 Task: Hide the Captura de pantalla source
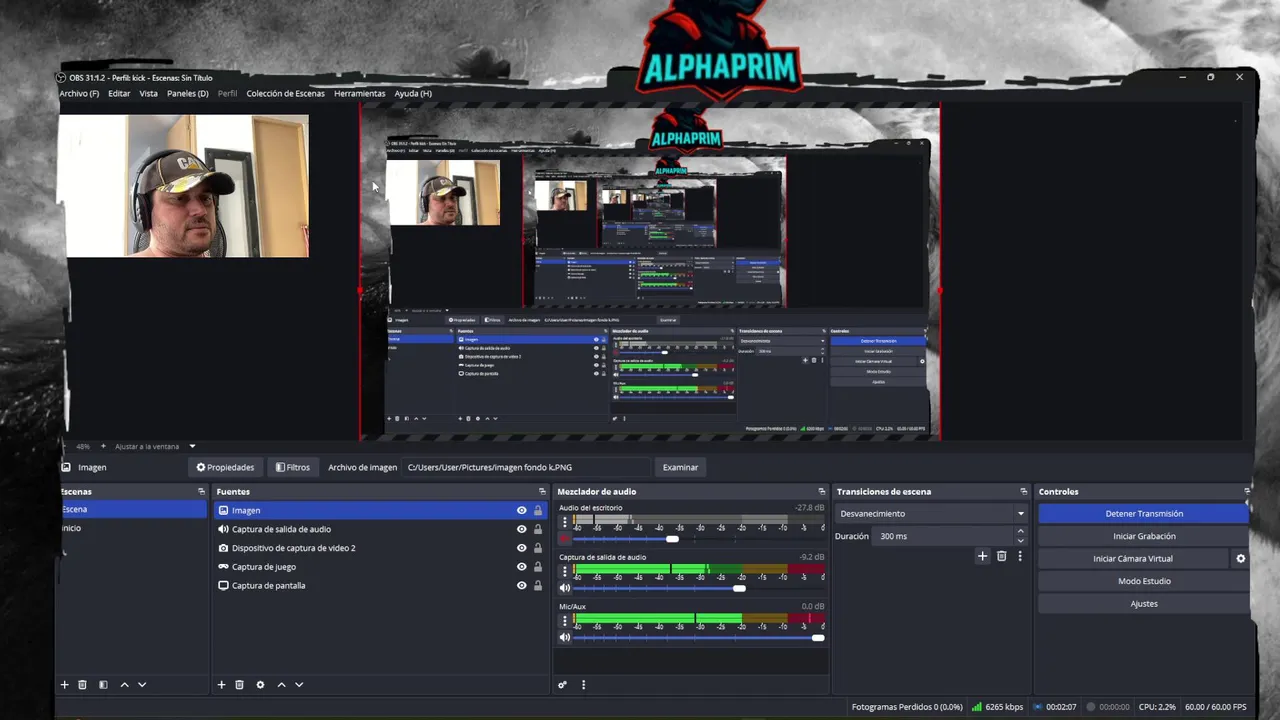click(x=521, y=586)
